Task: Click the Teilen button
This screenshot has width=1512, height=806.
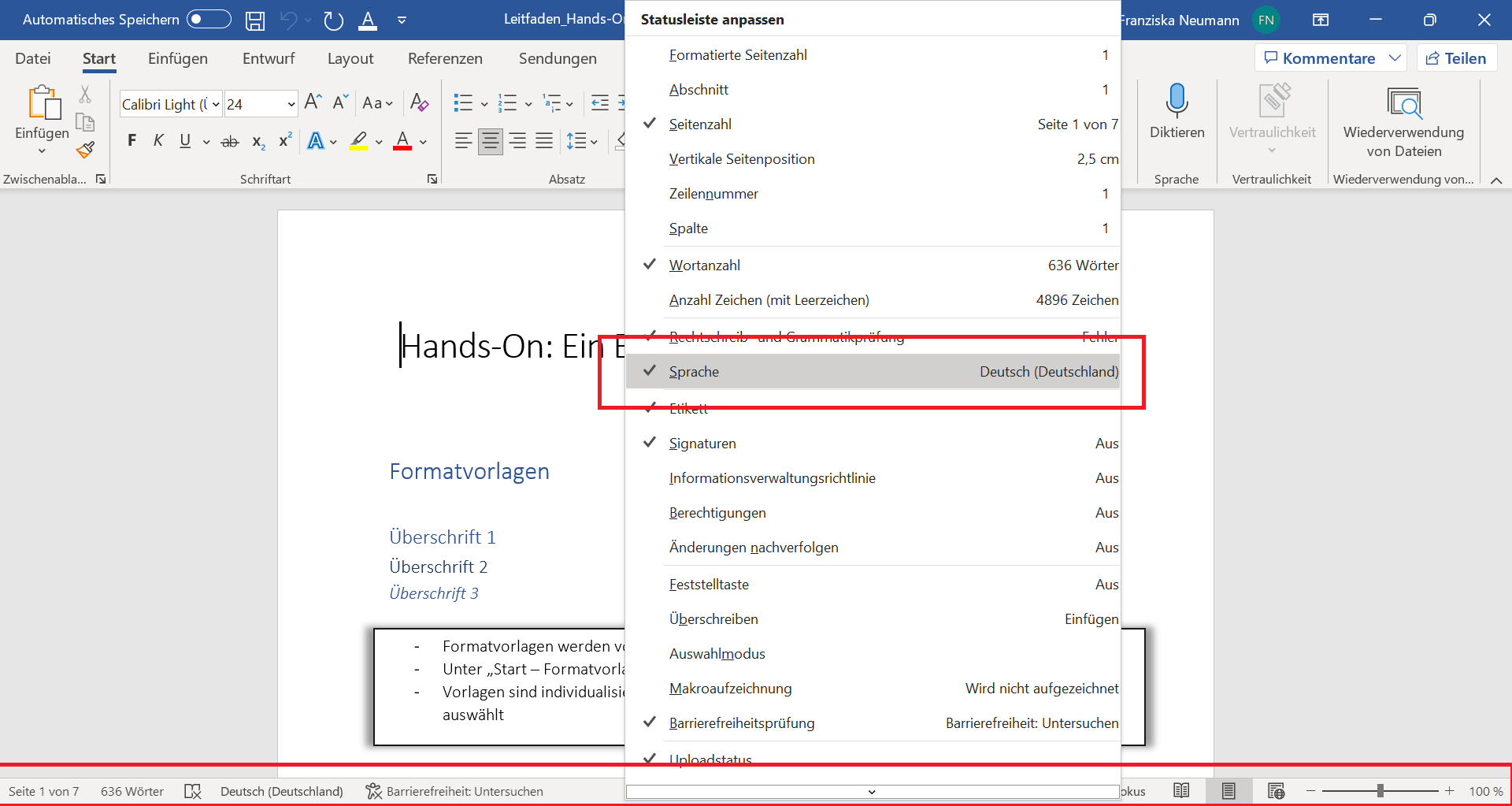Action: point(1456,58)
